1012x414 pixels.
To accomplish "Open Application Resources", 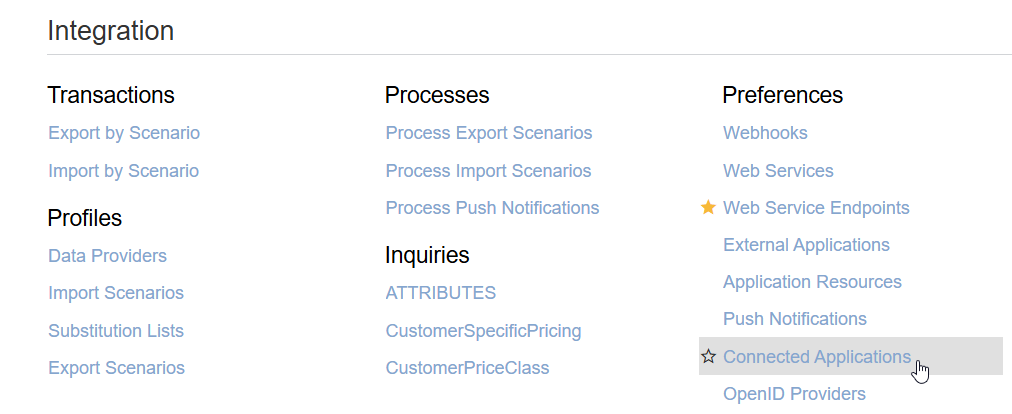I will 812,282.
